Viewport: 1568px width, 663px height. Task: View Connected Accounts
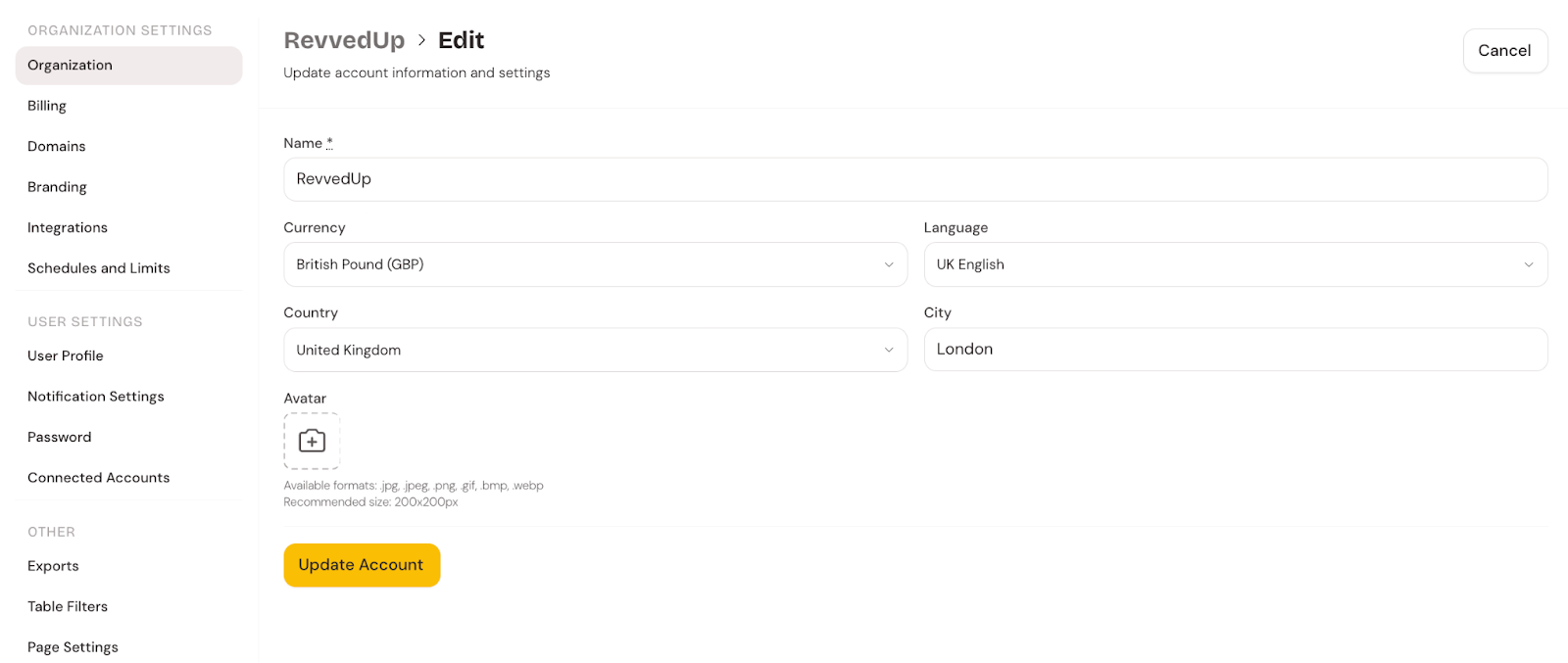tap(99, 478)
